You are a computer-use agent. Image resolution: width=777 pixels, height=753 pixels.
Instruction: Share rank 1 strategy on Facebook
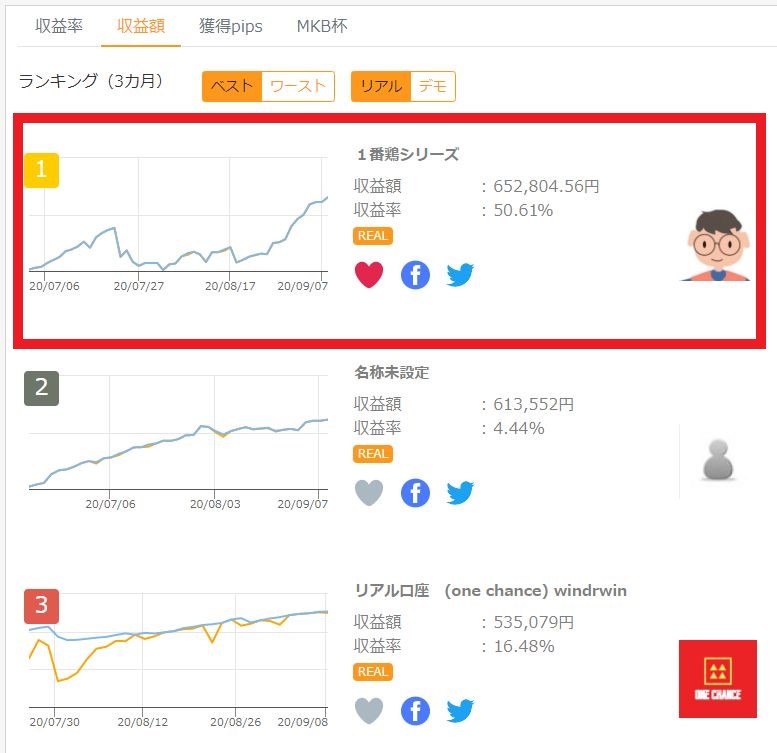click(415, 274)
